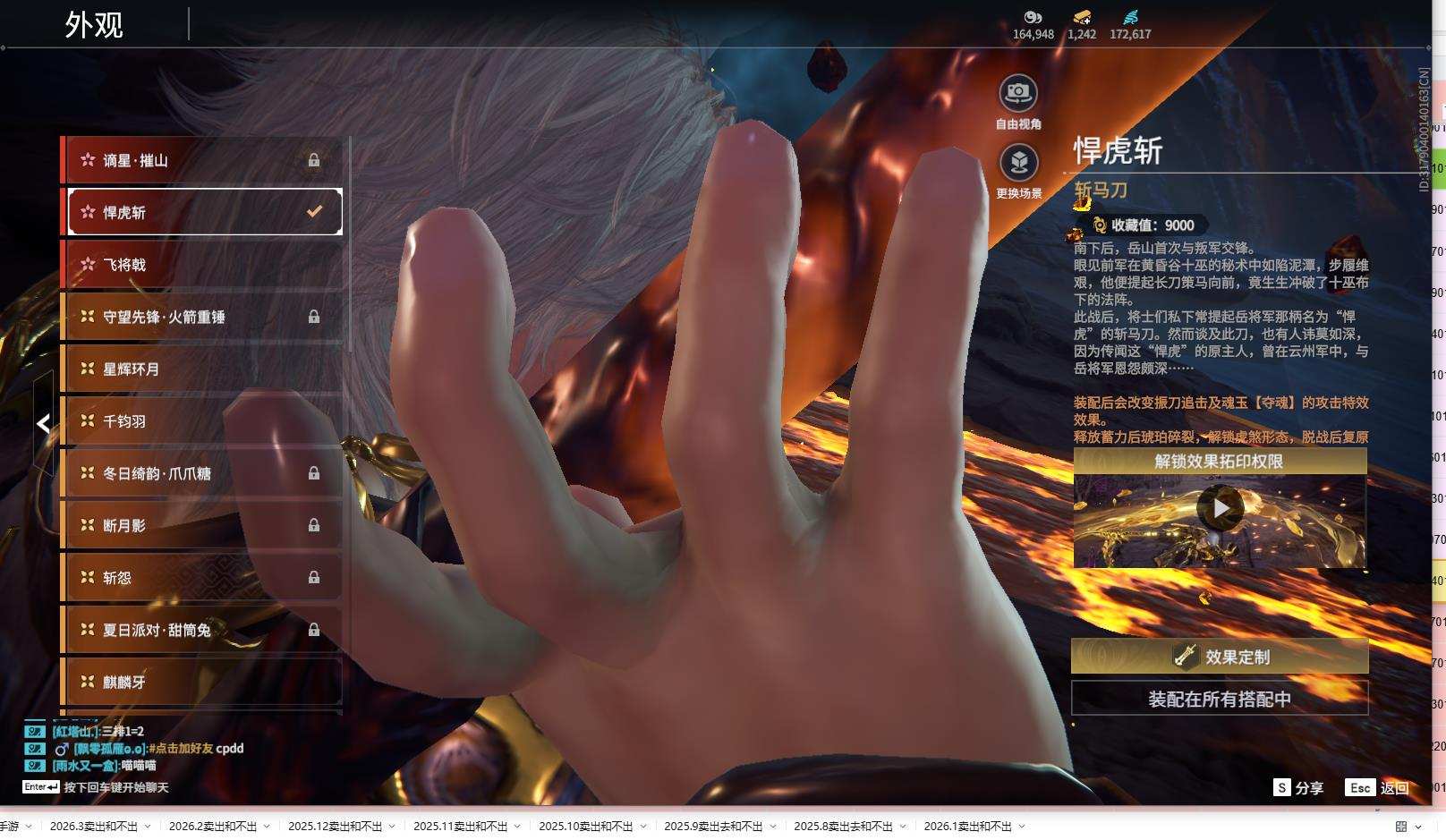Click the teal tornado currency icon
Image resolution: width=1446 pixels, height=840 pixels.
click(1130, 17)
